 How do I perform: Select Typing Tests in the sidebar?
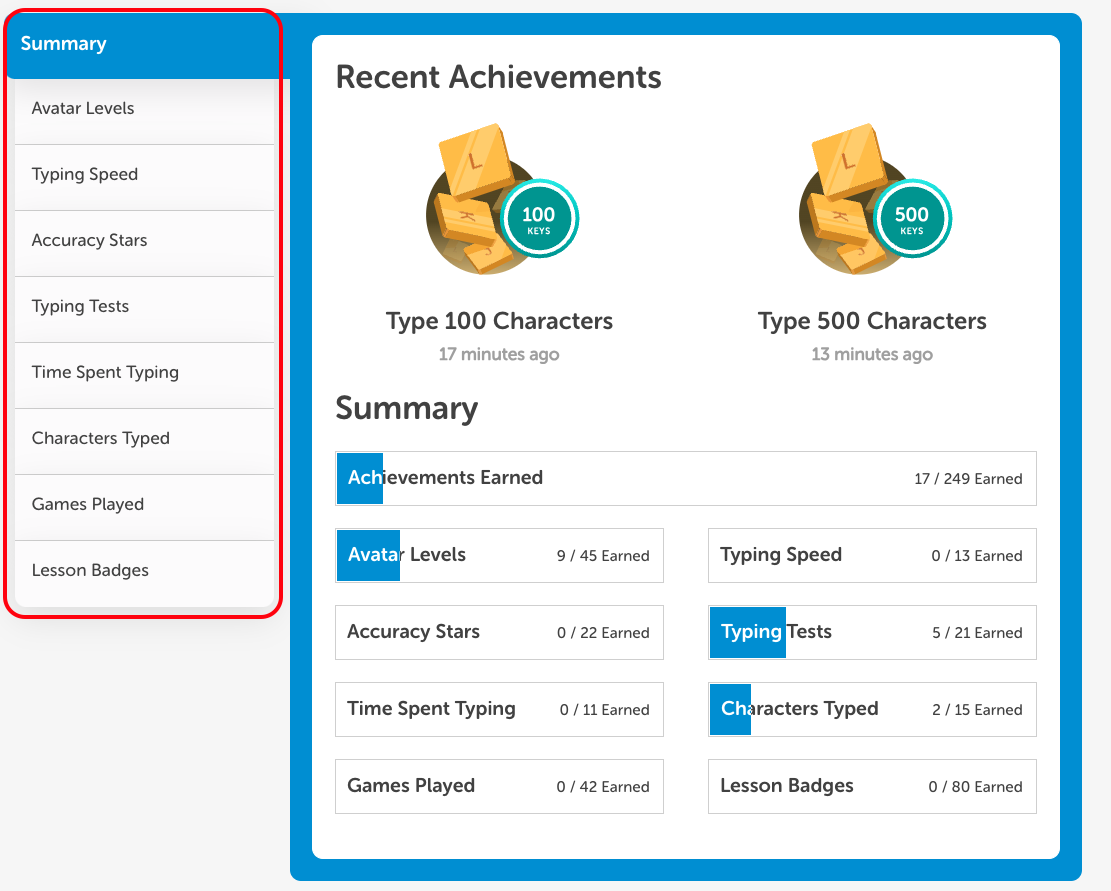(x=144, y=306)
